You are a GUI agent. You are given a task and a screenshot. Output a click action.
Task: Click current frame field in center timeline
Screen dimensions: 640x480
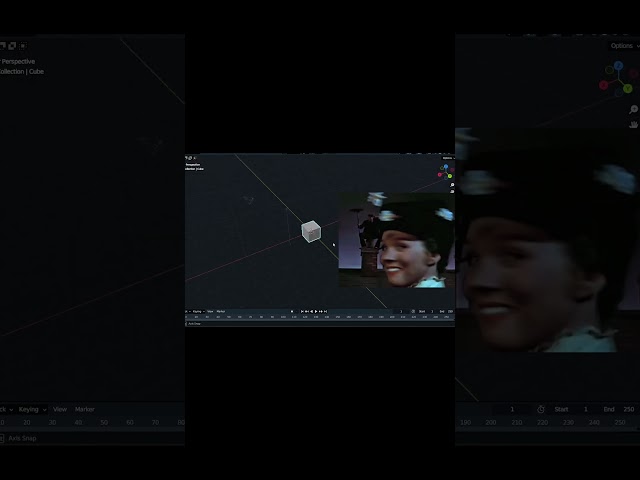point(401,311)
